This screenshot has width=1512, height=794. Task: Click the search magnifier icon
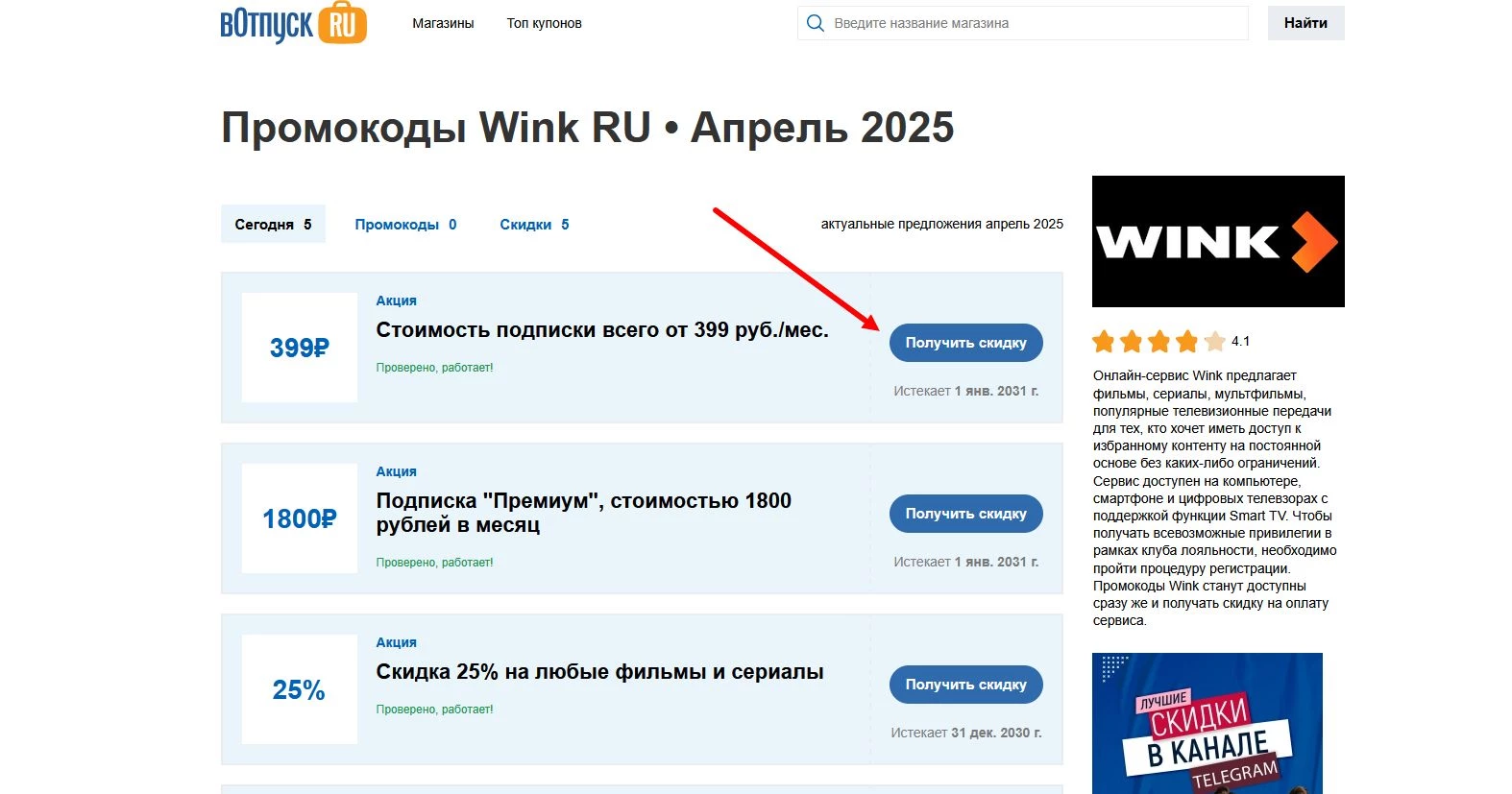tap(816, 23)
